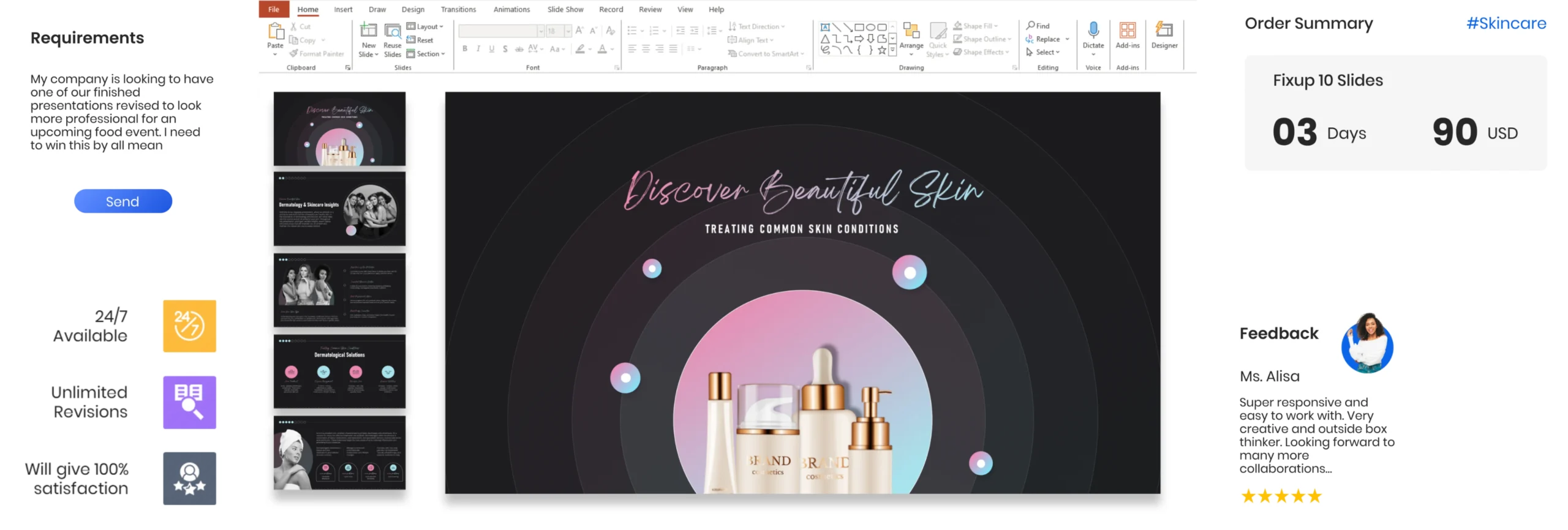1568x530 pixels.
Task: Open the File menu
Action: (274, 9)
